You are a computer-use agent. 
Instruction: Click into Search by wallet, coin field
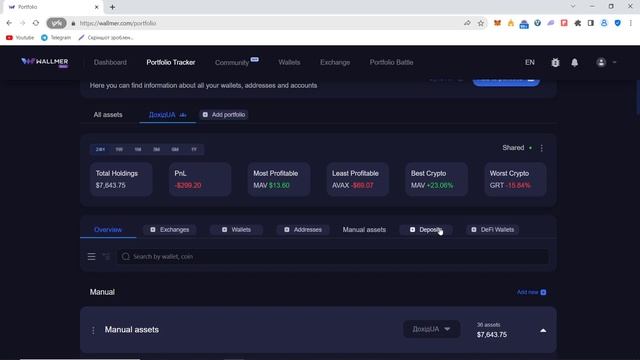pyautogui.click(x=333, y=256)
